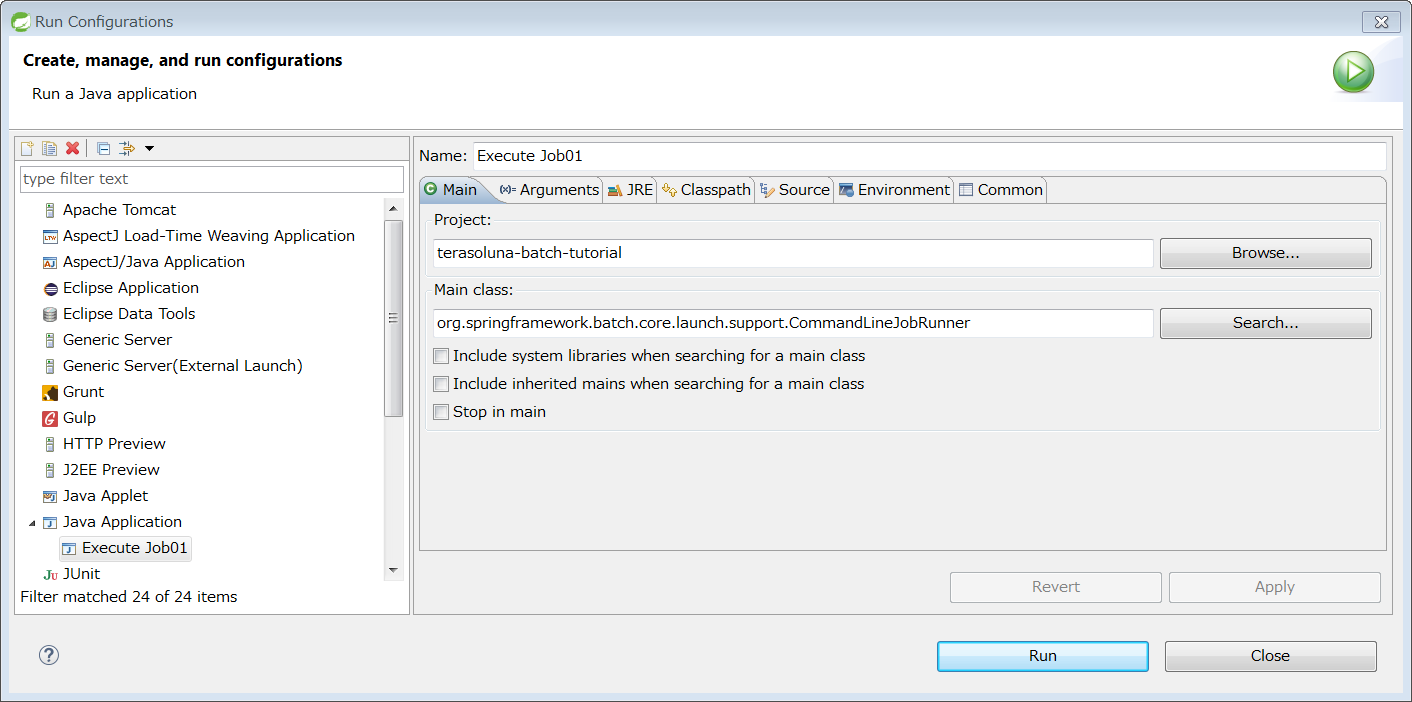The image size is (1412, 702).
Task: Click the HTTP Preview icon
Action: (50, 444)
